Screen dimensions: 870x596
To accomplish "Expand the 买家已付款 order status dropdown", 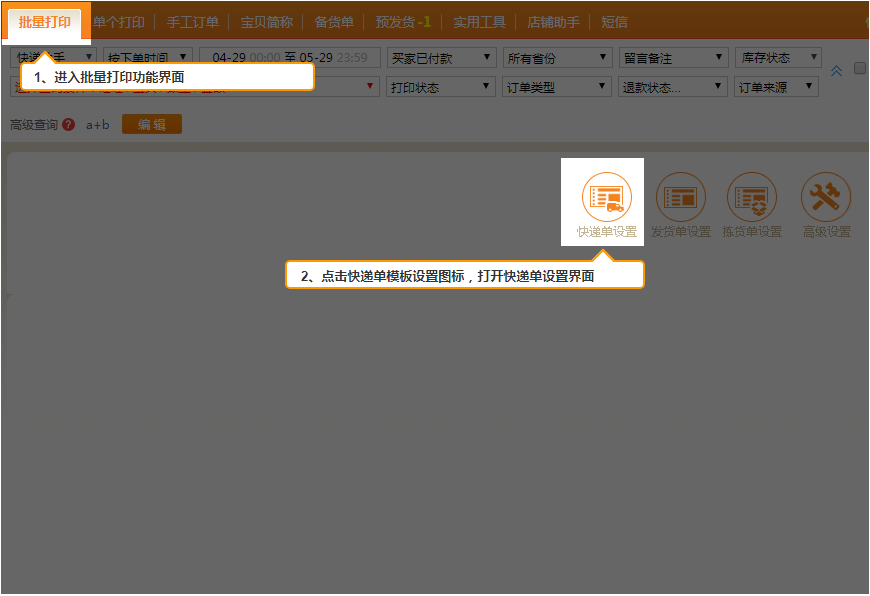I will tap(440, 59).
